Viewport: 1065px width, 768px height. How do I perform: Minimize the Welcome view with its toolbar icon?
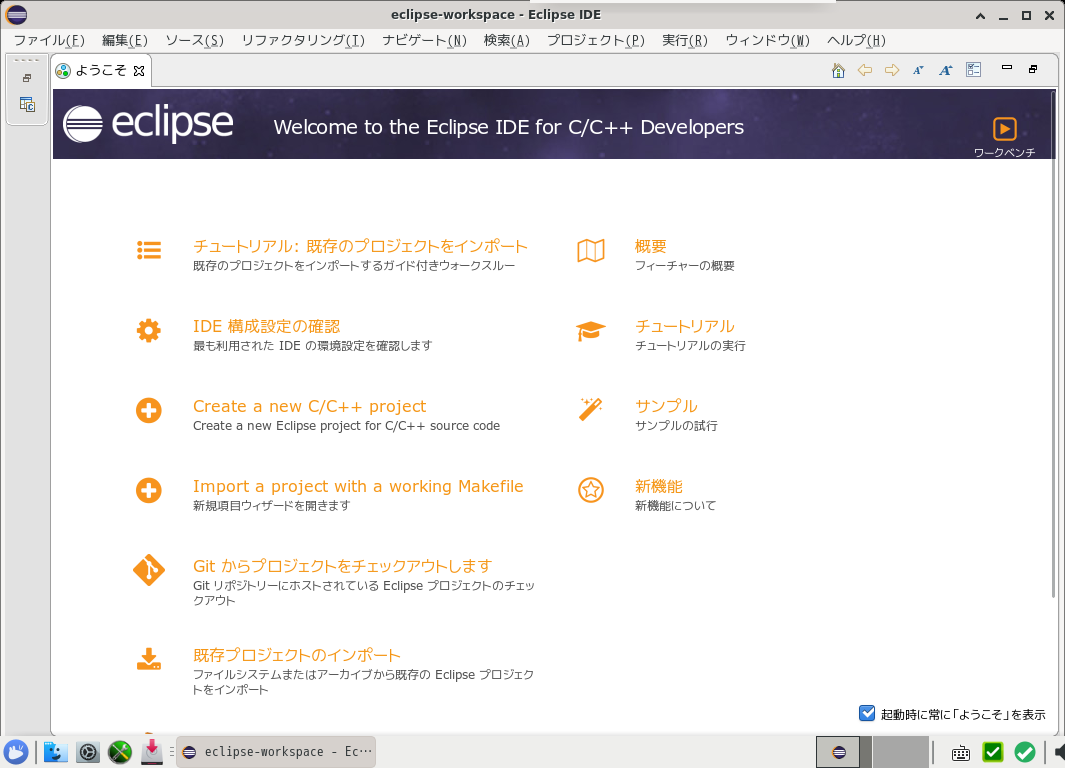pos(1007,68)
